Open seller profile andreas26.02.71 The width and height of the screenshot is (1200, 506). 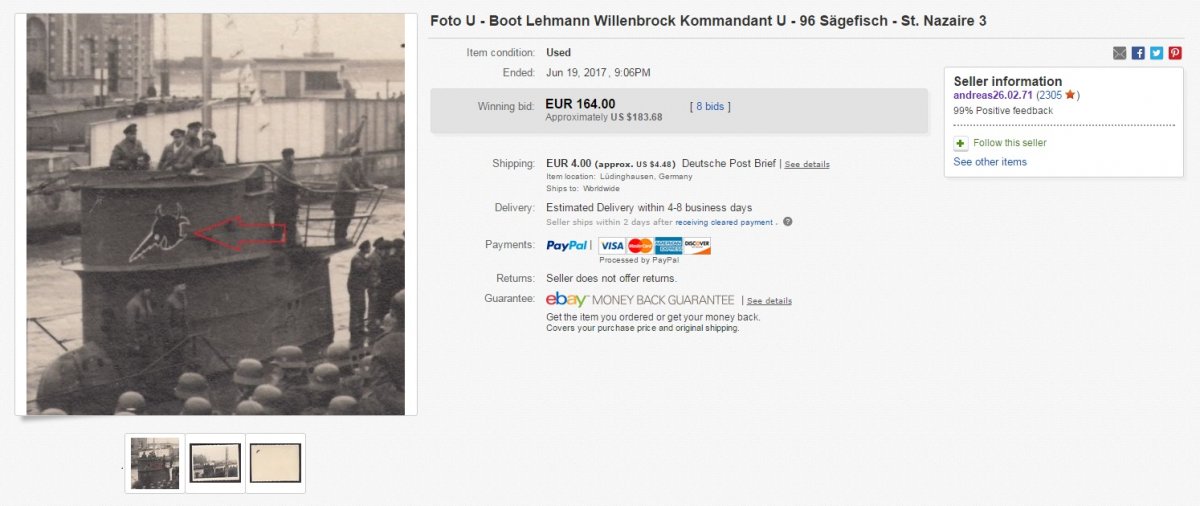click(993, 95)
